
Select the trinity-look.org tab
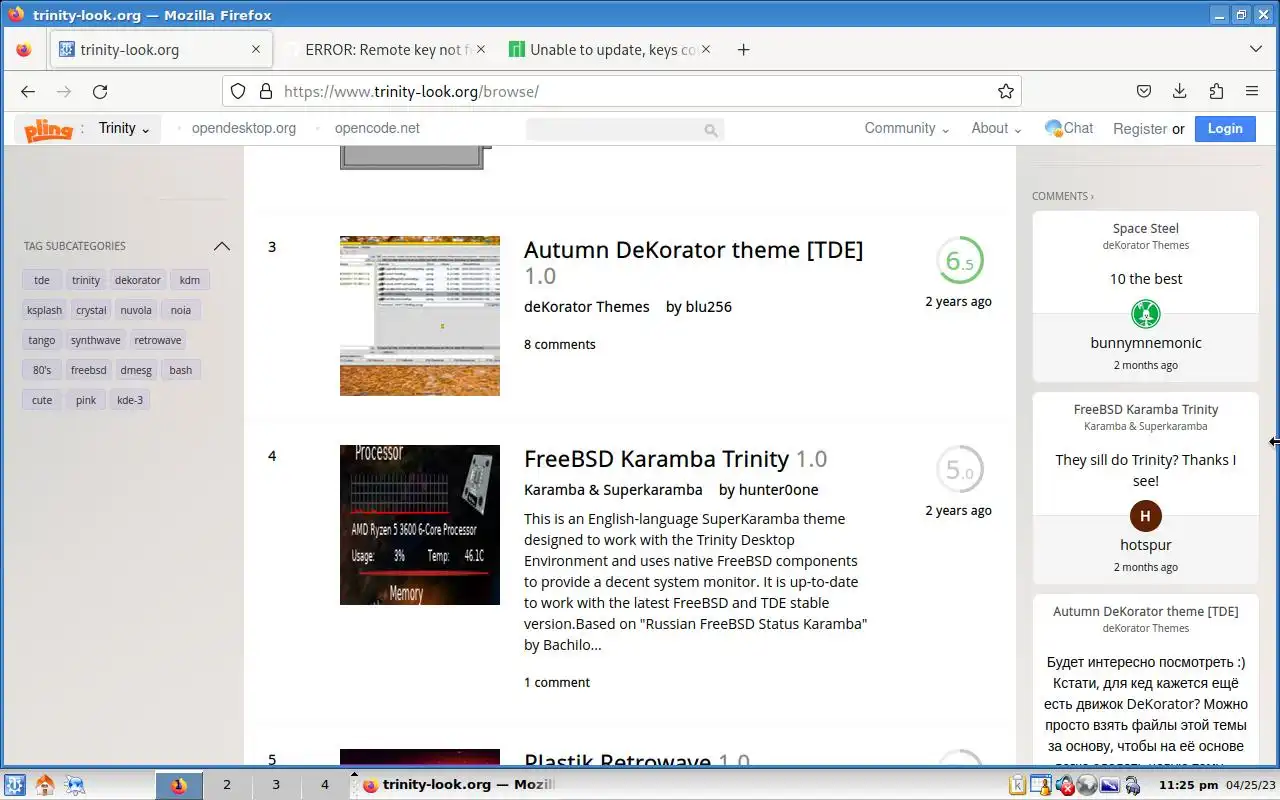click(160, 49)
